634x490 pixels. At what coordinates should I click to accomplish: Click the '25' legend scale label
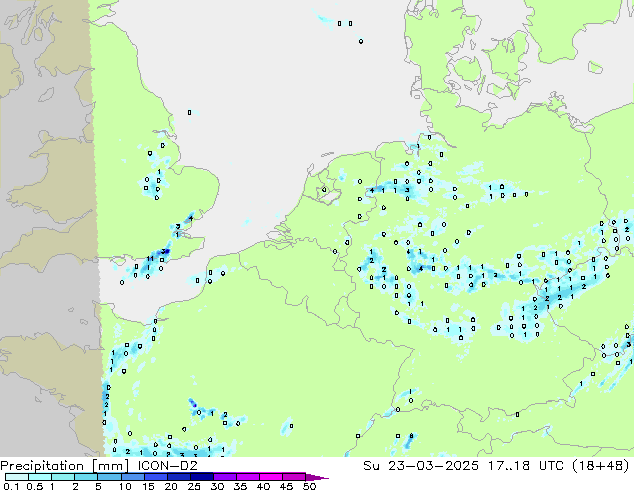(x=194, y=486)
